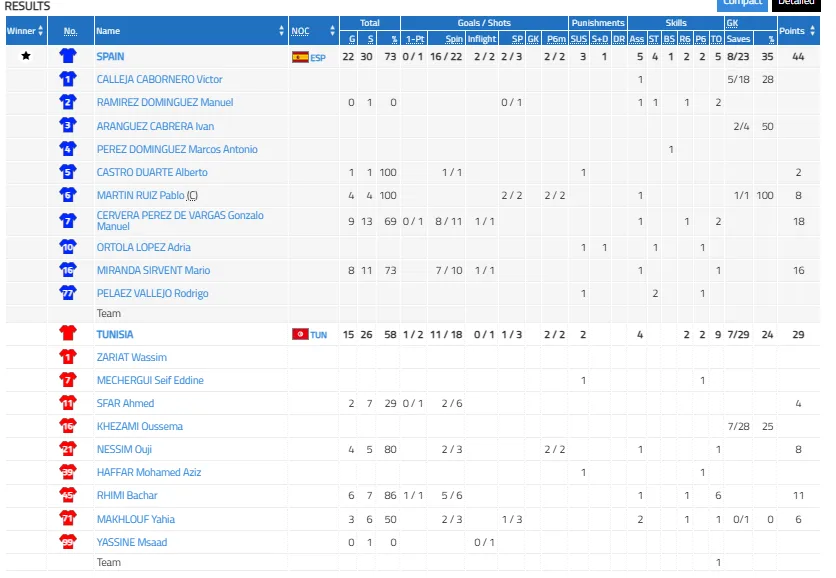This screenshot has height=578, width=836.
Task: Open CALLEJA CABORNERO Victor player link
Action: point(159,79)
